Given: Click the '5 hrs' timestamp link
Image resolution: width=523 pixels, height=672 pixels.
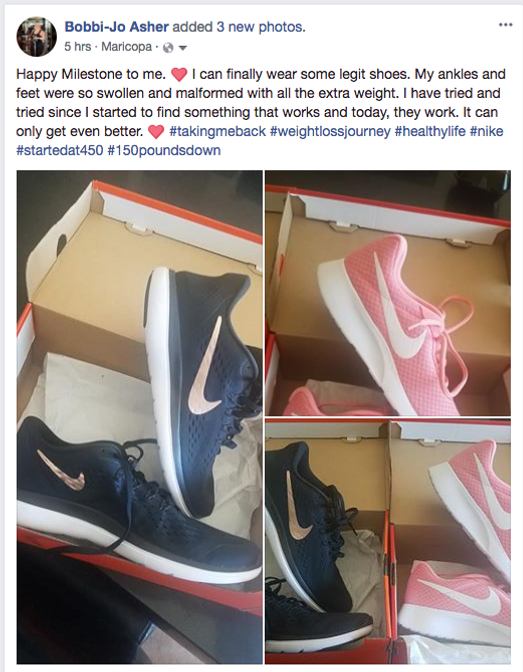Looking at the screenshot, I should pyautogui.click(x=78, y=46).
